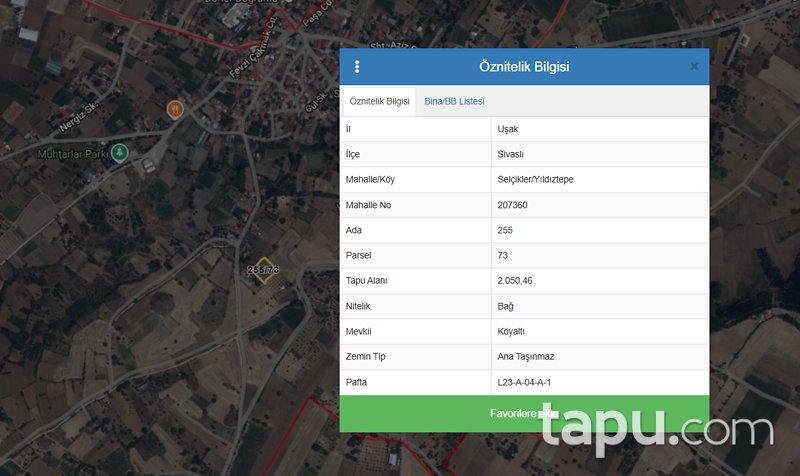
Task: Switch to the Bina/BB Listesi tab
Action: (x=454, y=102)
